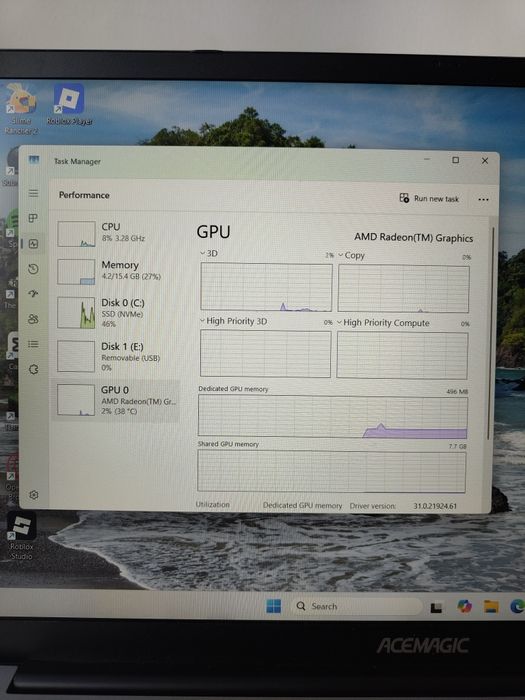
Task: Launch Roblox Player desktop shortcut
Action: tap(69, 104)
